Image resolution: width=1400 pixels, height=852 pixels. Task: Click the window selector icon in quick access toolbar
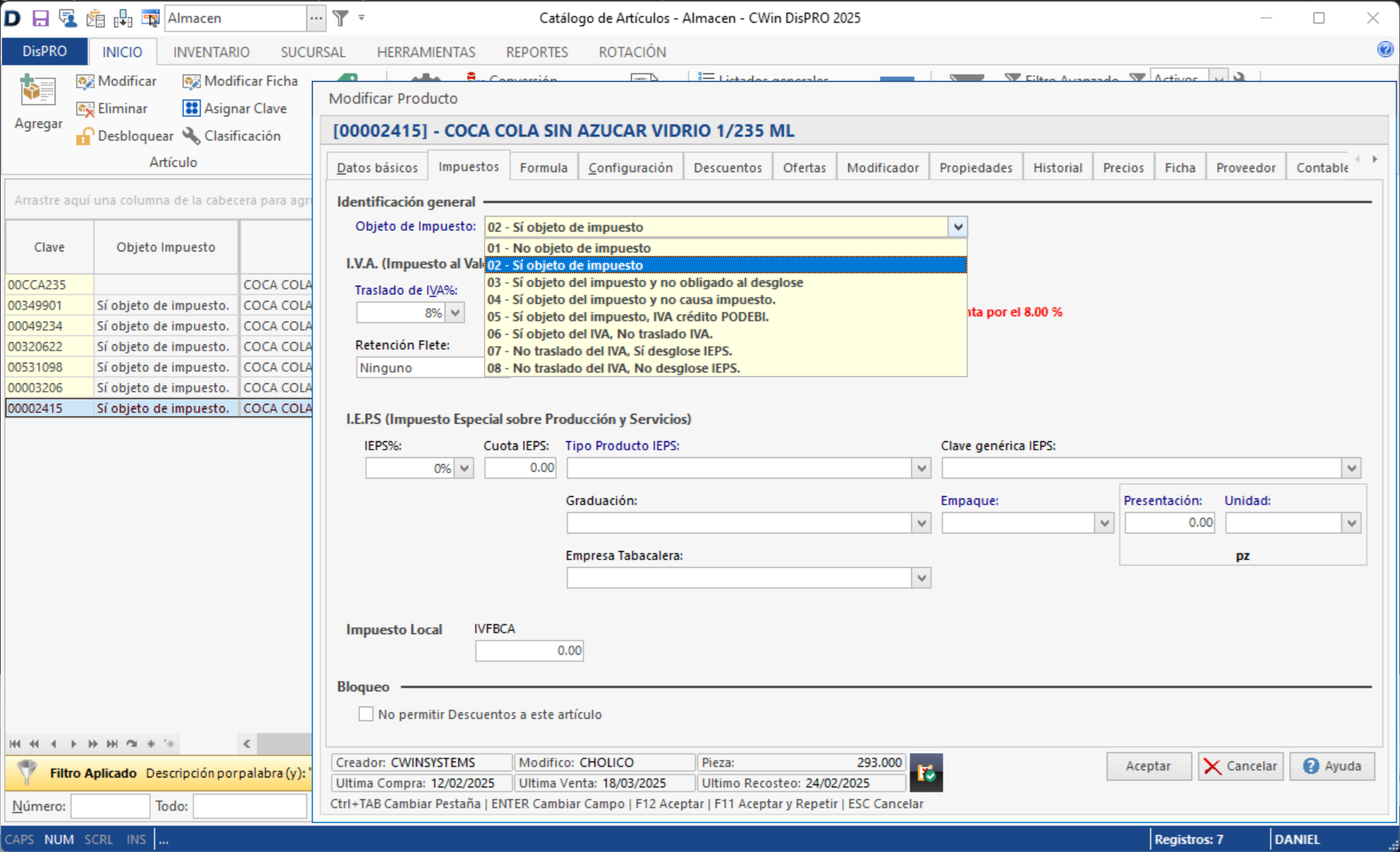(150, 18)
